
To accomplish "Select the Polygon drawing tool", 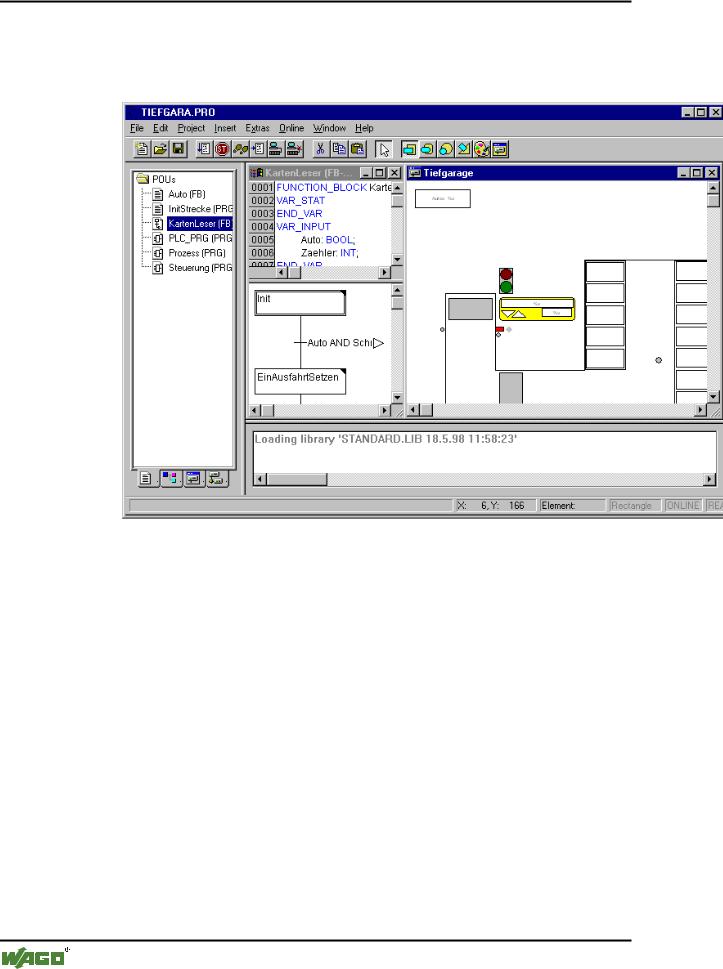I will click(x=463, y=149).
